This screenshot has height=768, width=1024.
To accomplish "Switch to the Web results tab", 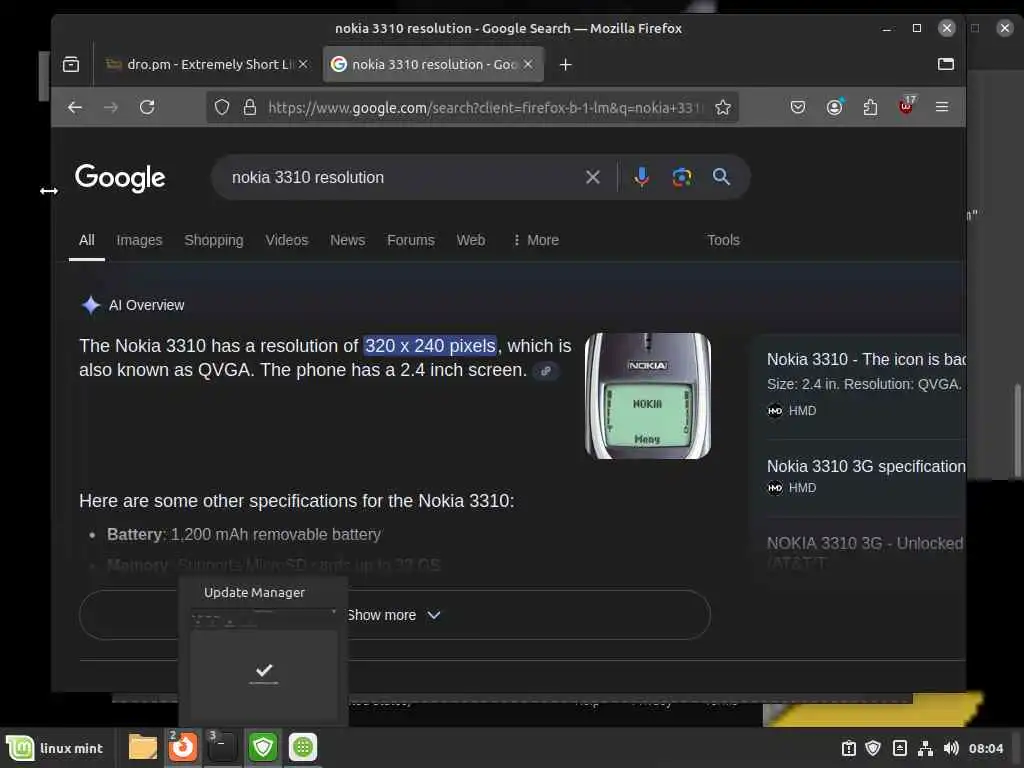I will 471,240.
